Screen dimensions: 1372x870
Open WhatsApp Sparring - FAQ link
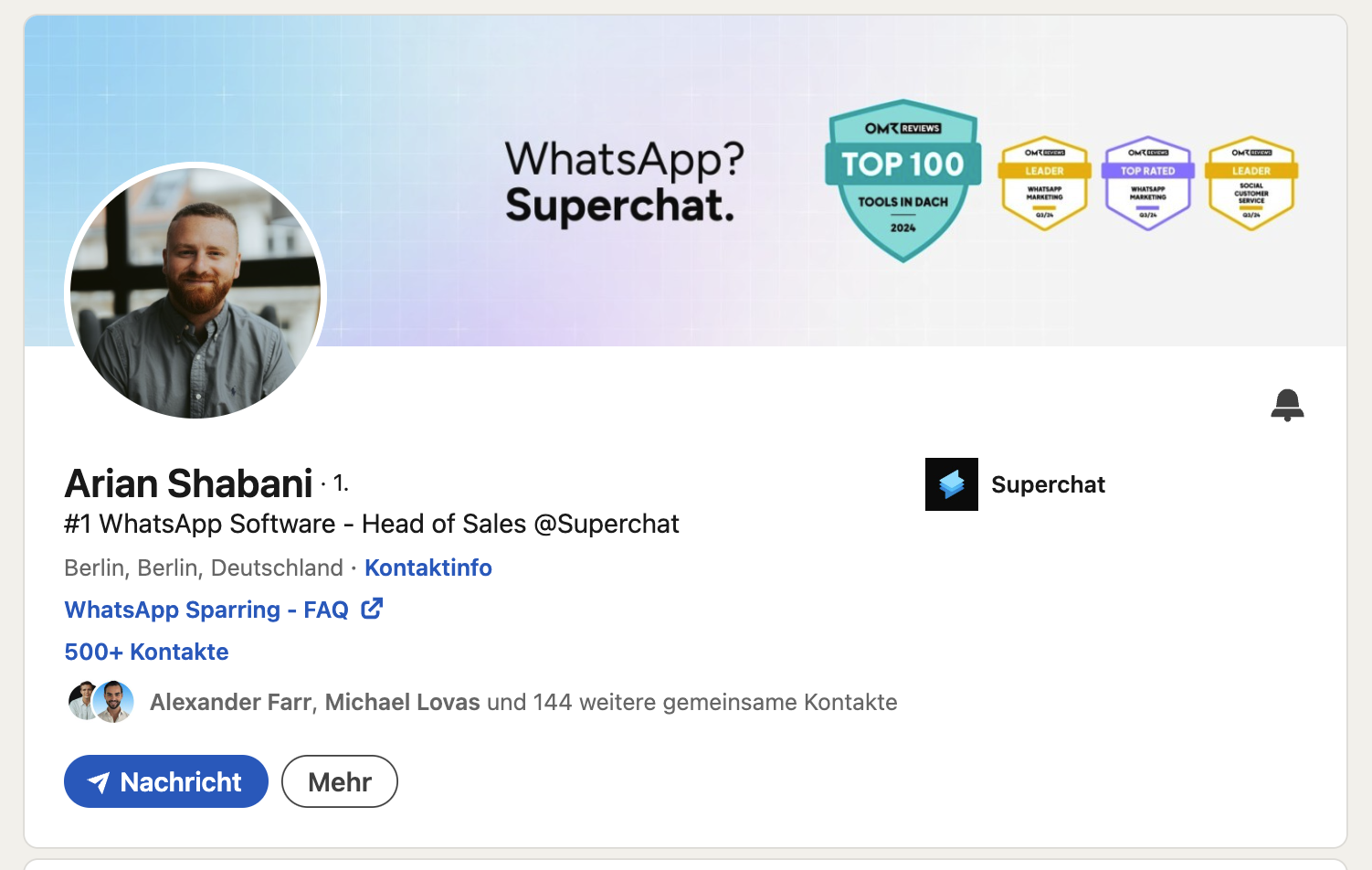[206, 610]
